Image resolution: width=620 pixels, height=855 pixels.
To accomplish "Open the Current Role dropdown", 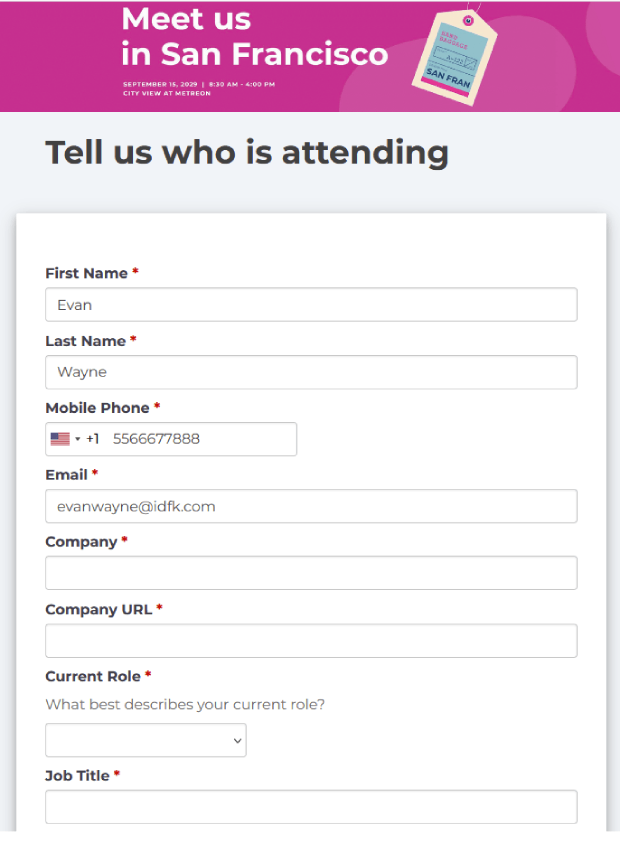I will [146, 740].
